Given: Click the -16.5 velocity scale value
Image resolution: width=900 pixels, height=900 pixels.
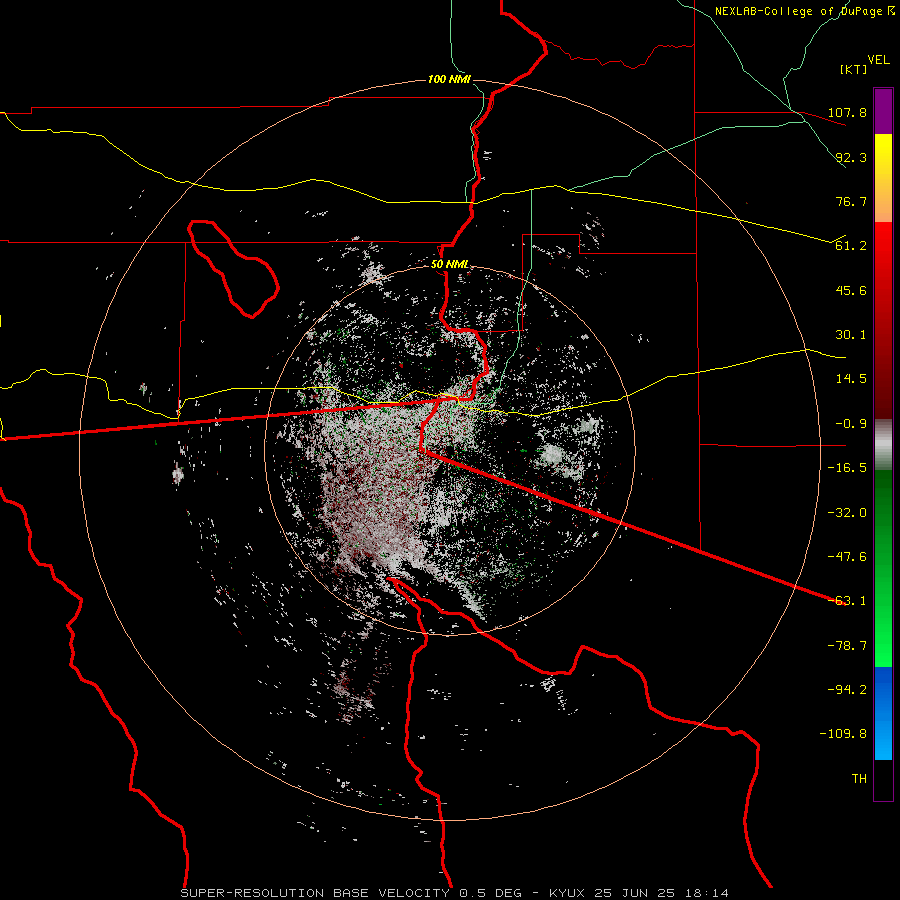Looking at the screenshot, I should point(847,468).
